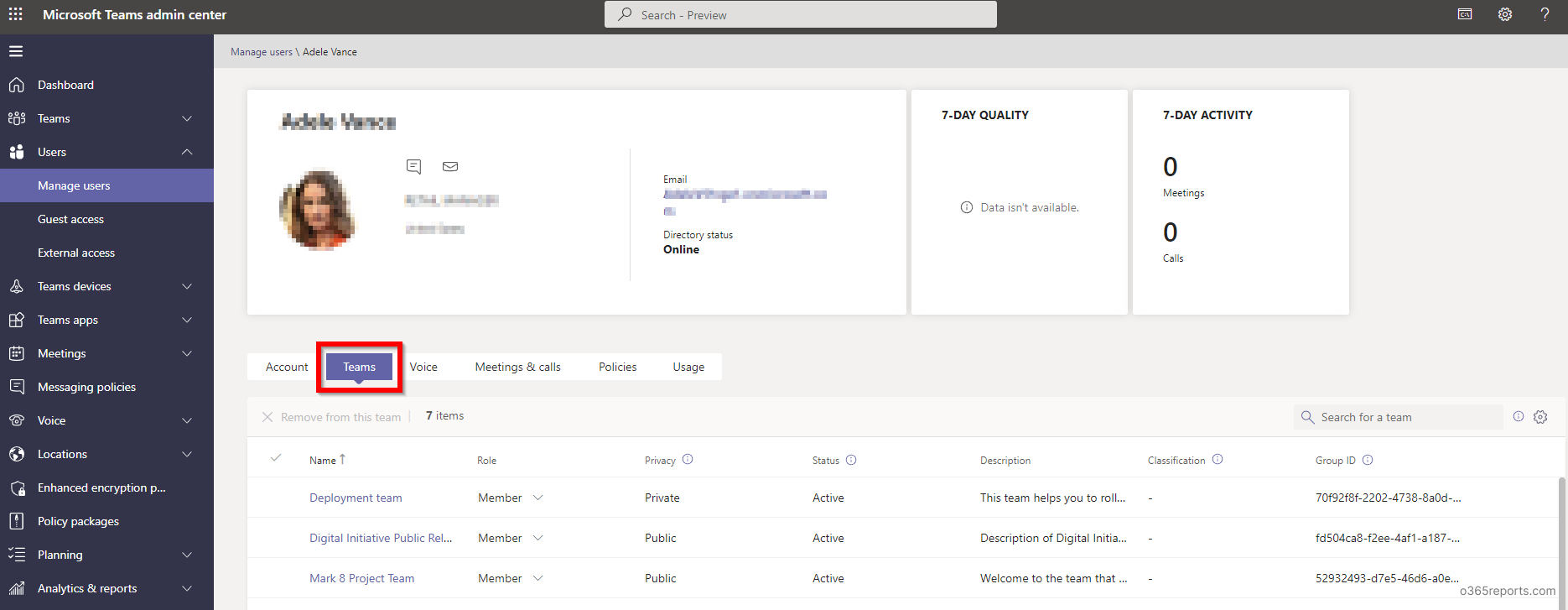Expand the Planning sidebar section
The height and width of the screenshot is (610, 1568).
coord(187,555)
